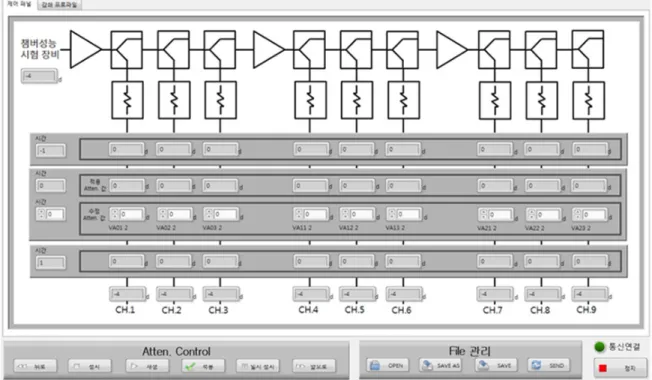Click the square-icon stop button in Atten. Control
The image size is (652, 380).
90,366
